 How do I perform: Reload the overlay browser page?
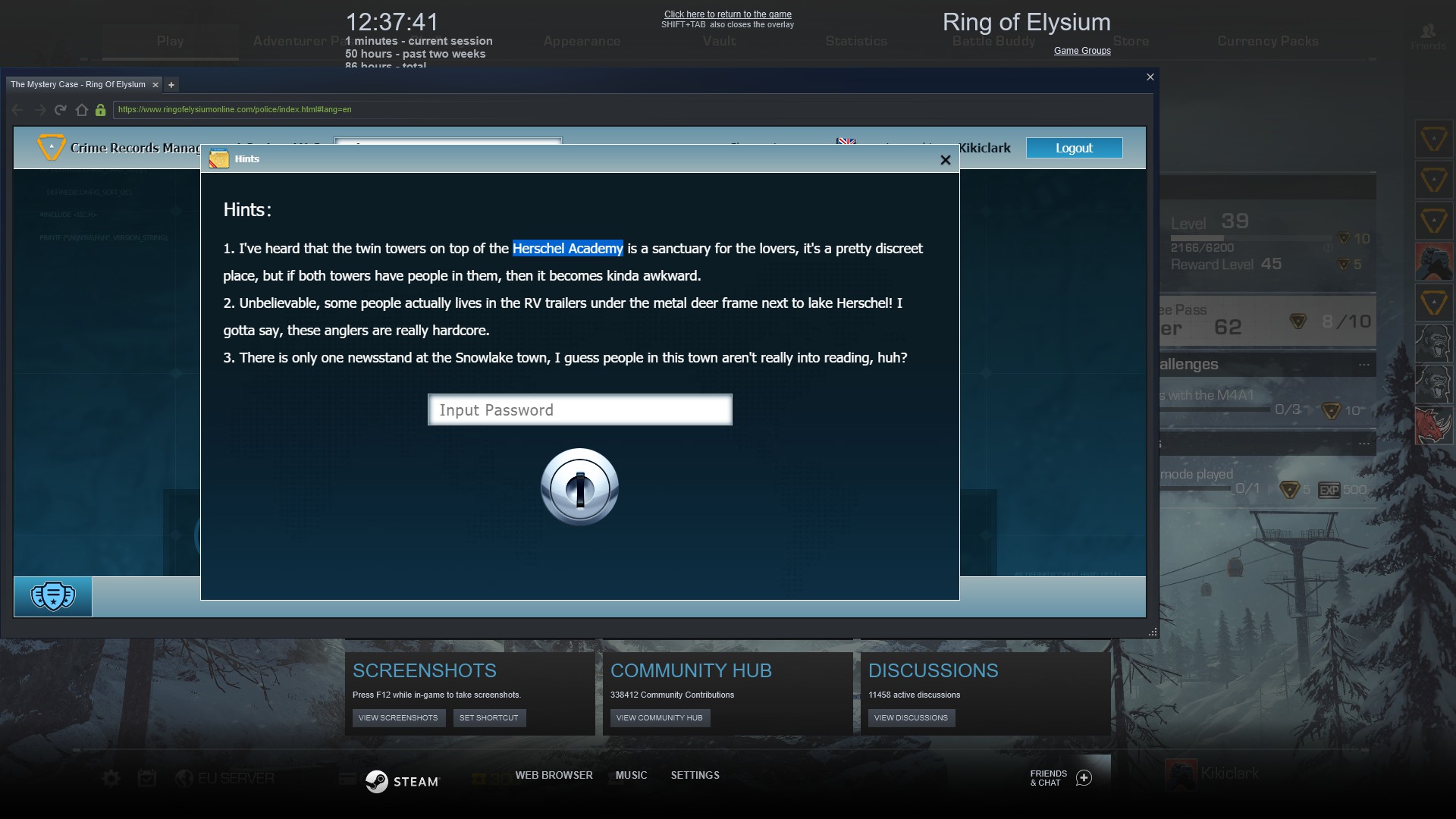61,110
